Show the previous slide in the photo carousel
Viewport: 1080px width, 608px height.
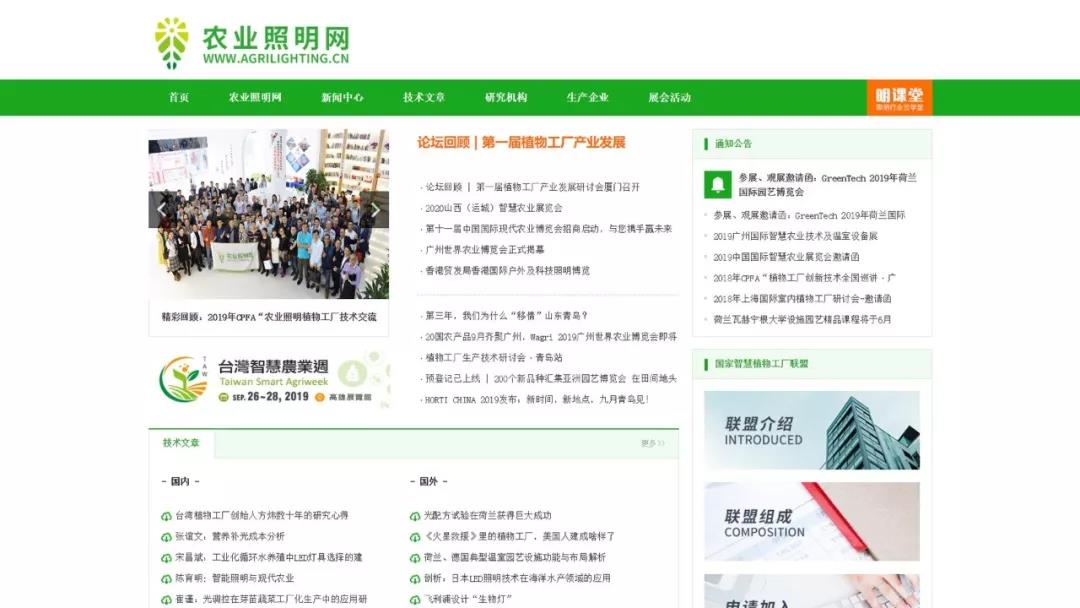pyautogui.click(x=161, y=209)
